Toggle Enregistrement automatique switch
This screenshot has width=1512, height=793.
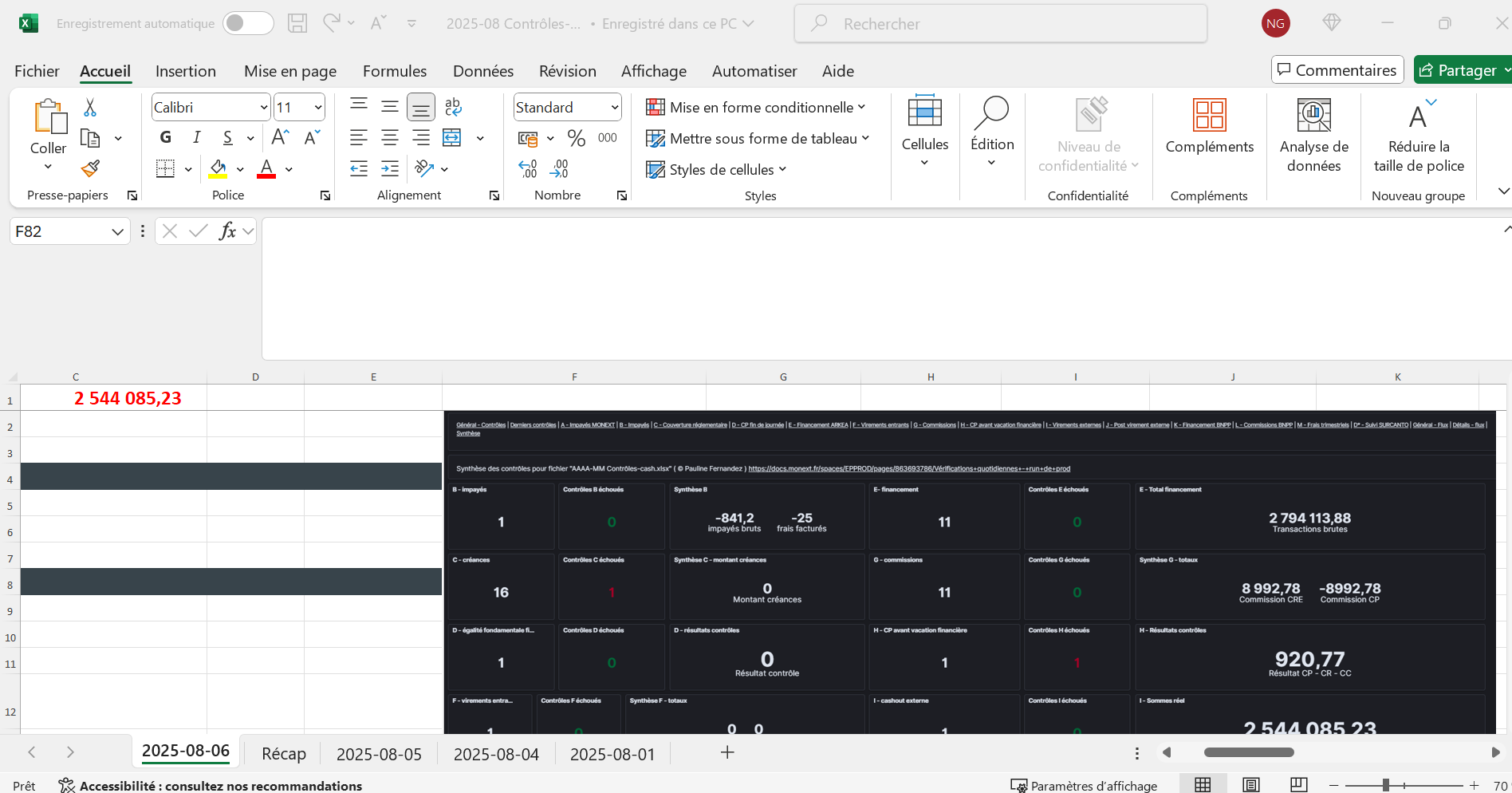pyautogui.click(x=247, y=23)
